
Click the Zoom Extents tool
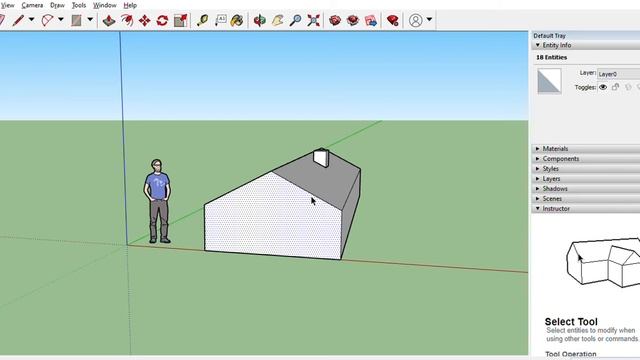point(313,20)
